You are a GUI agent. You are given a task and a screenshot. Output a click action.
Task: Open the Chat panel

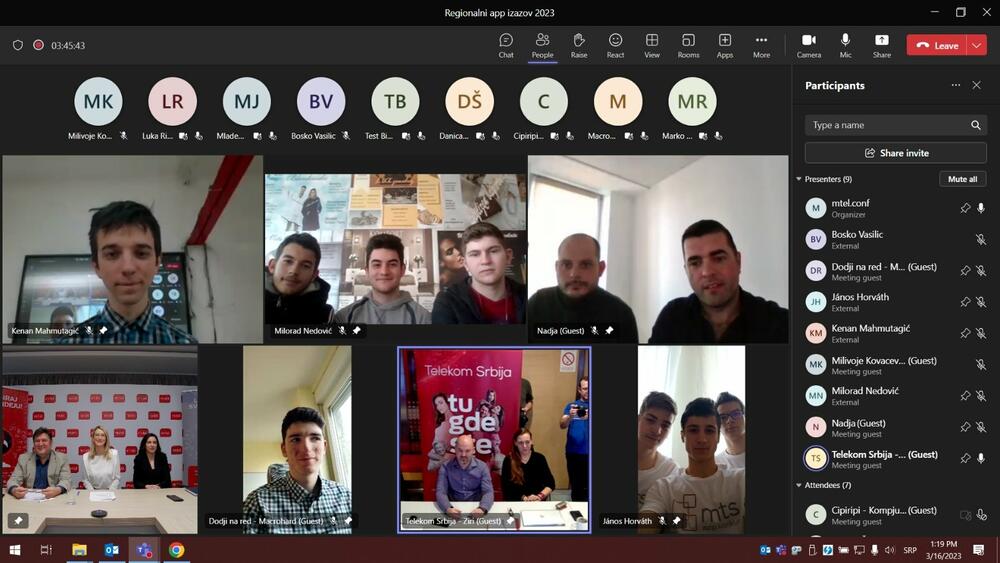point(506,45)
